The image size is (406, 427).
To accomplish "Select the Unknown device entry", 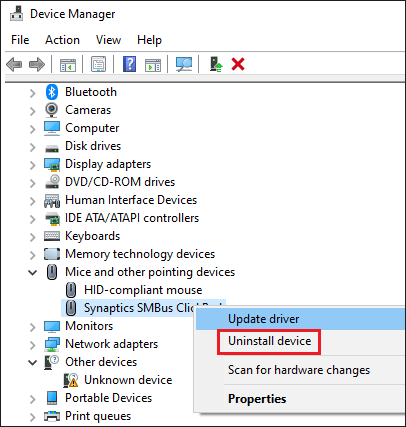I will click(128, 380).
